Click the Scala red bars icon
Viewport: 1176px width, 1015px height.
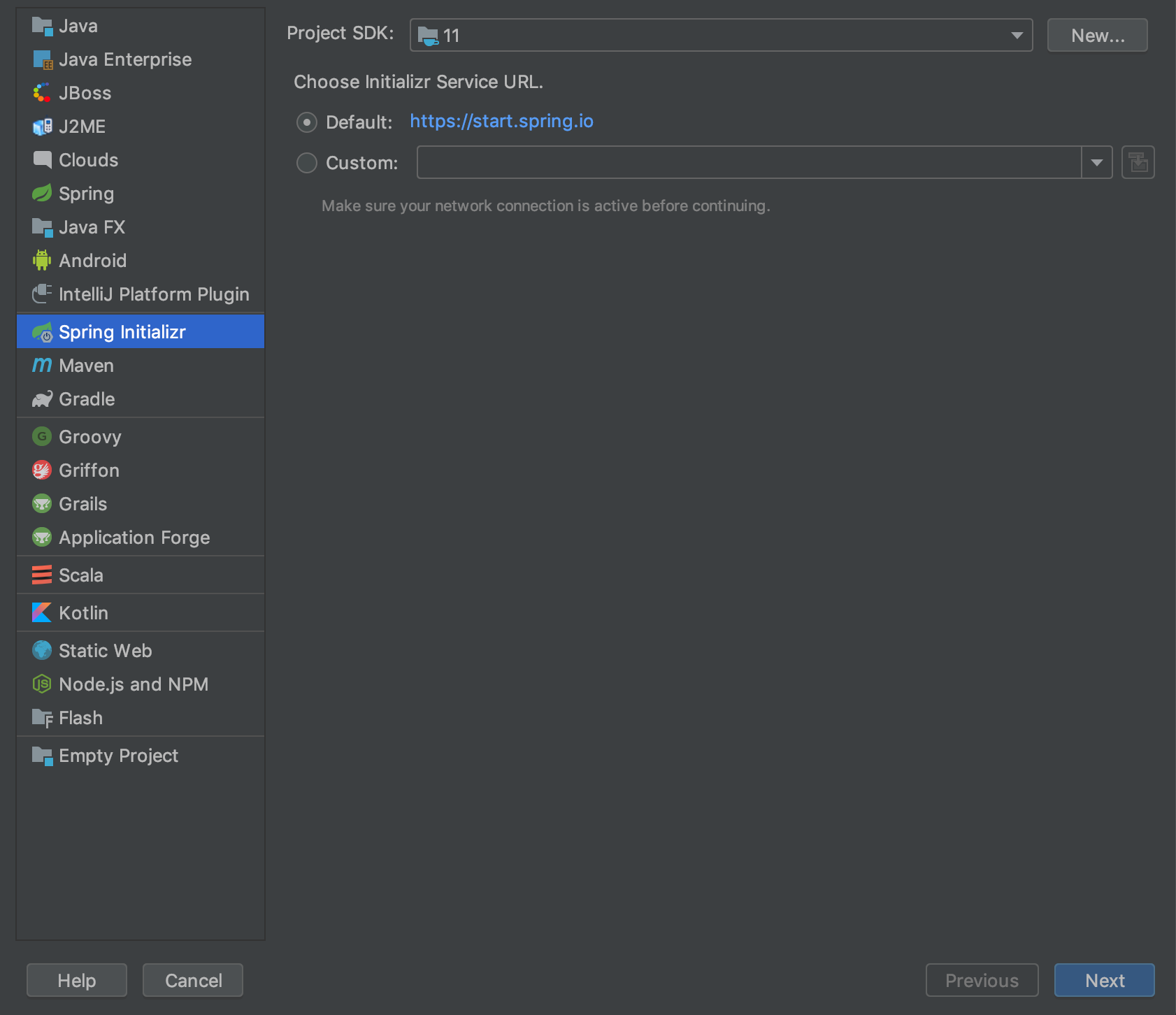[42, 575]
